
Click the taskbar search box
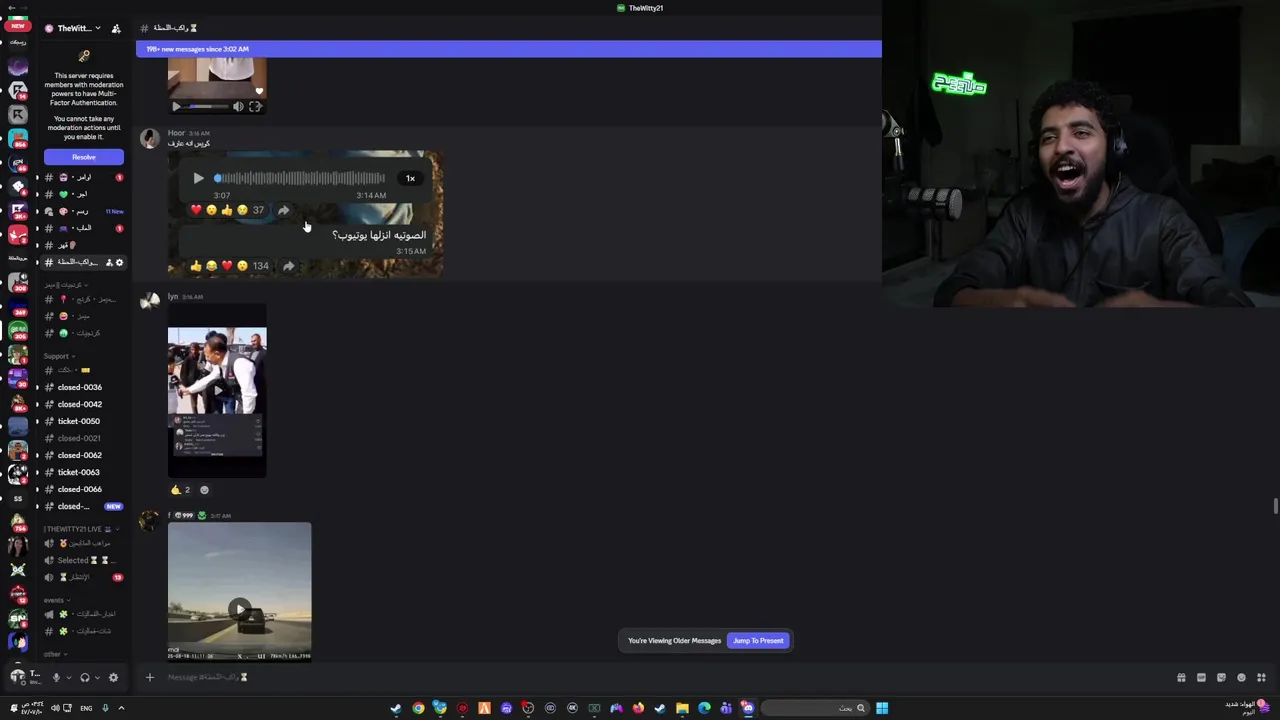click(x=816, y=708)
